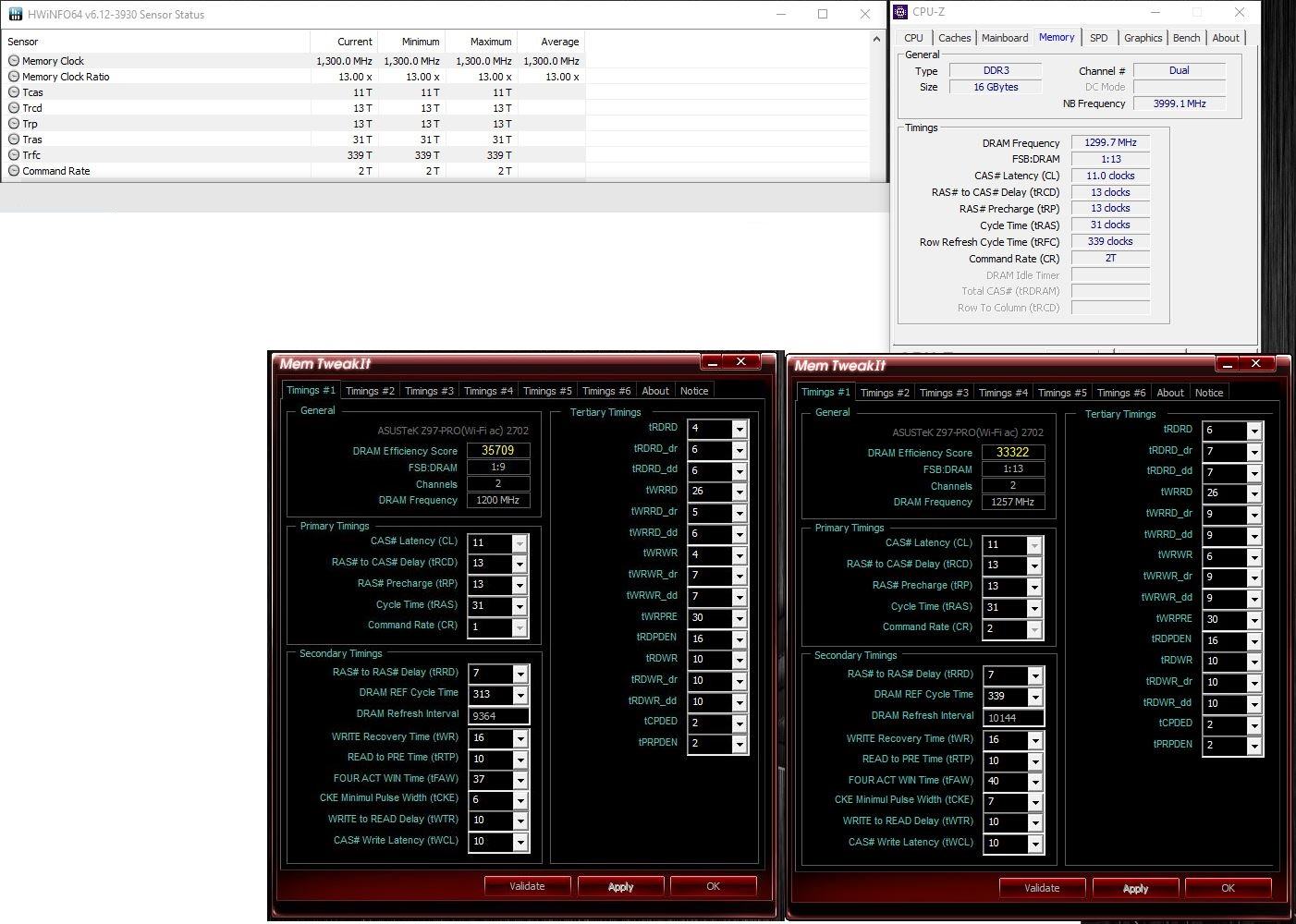This screenshot has height=924, width=1296.
Task: Click Validate in right Mem TweakIt
Action: pos(1042,888)
